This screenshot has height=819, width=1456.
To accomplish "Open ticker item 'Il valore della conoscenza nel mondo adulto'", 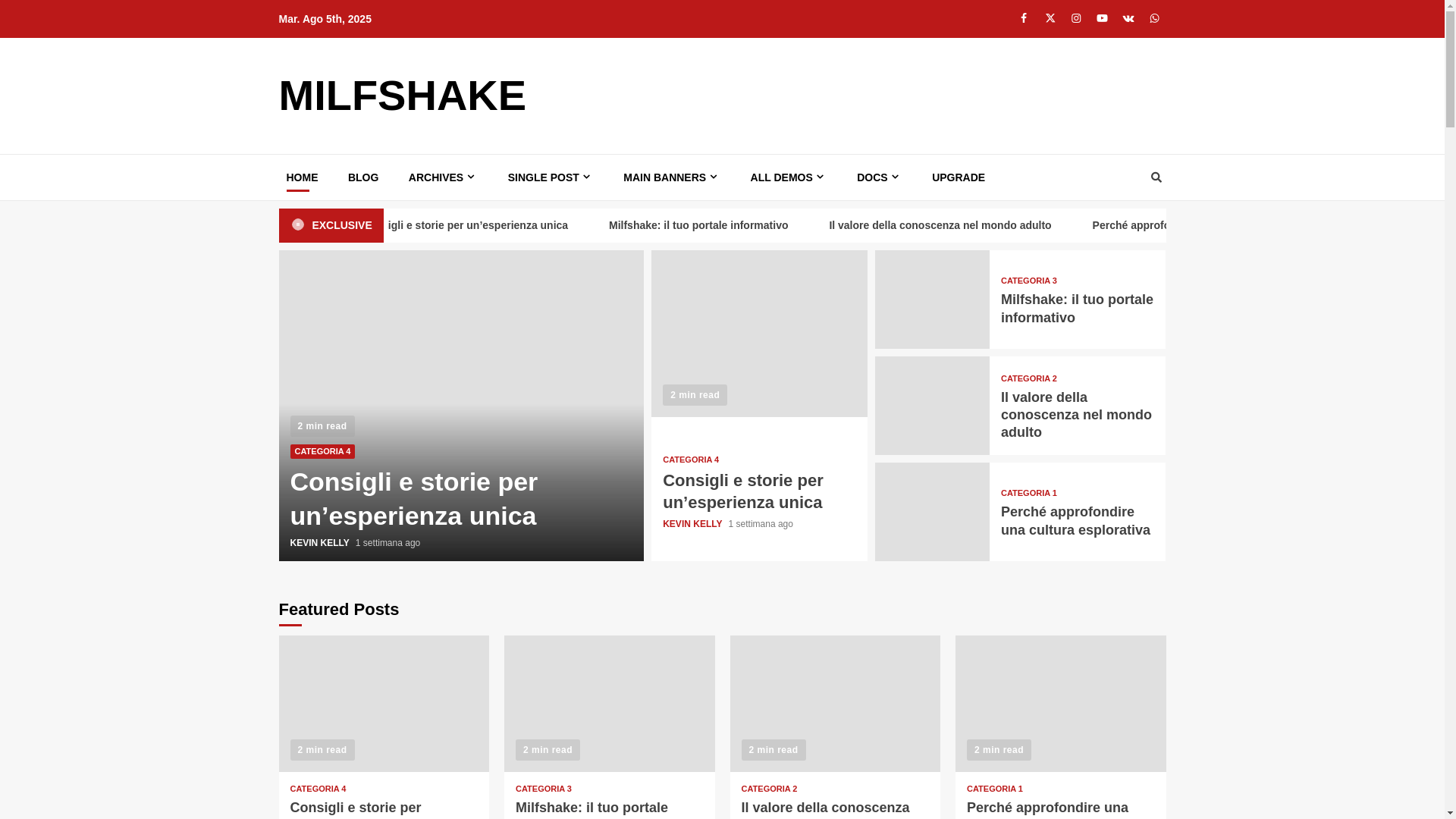I will tap(940, 225).
